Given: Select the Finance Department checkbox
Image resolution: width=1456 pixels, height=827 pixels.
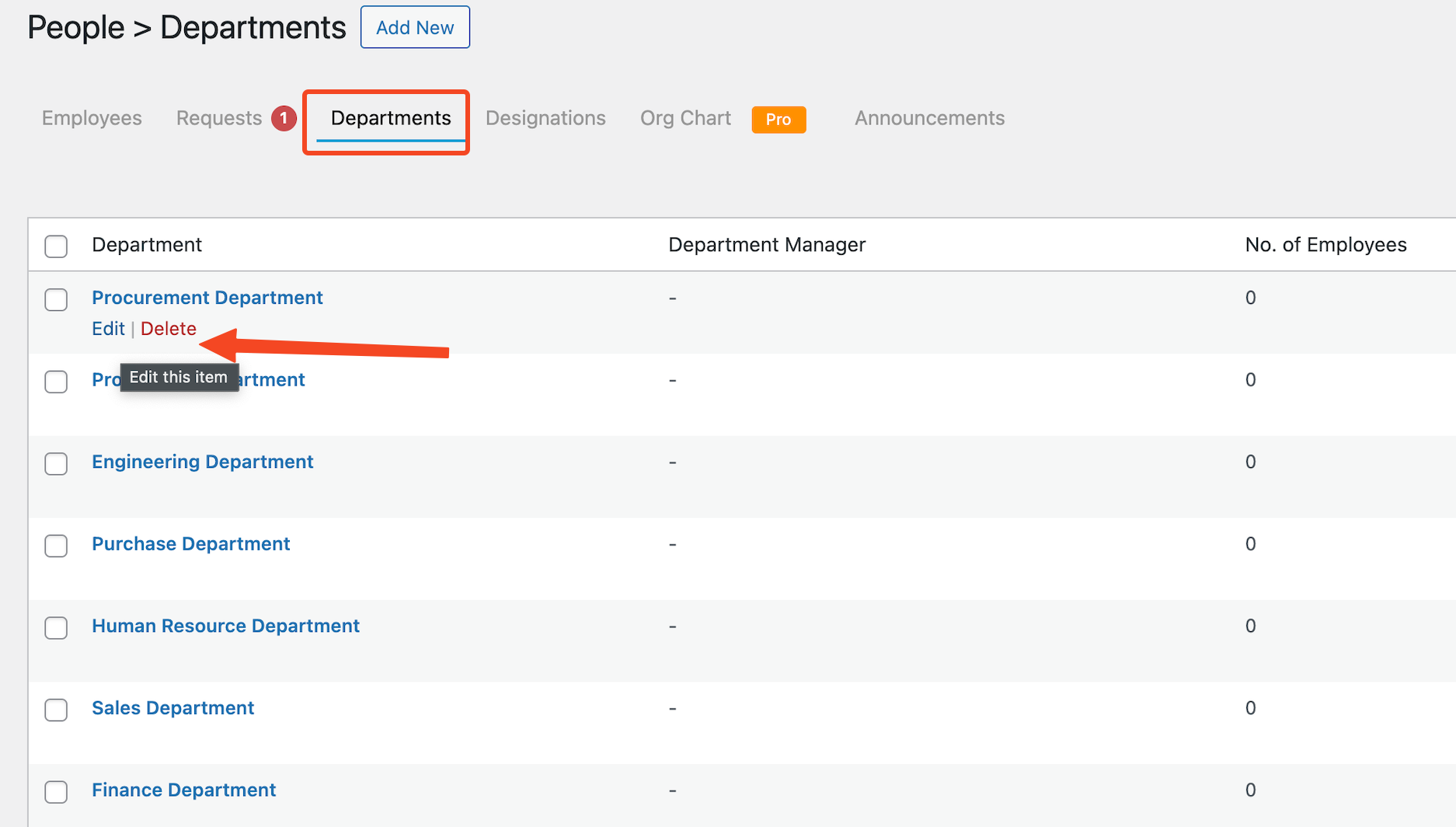Looking at the screenshot, I should pos(56,791).
